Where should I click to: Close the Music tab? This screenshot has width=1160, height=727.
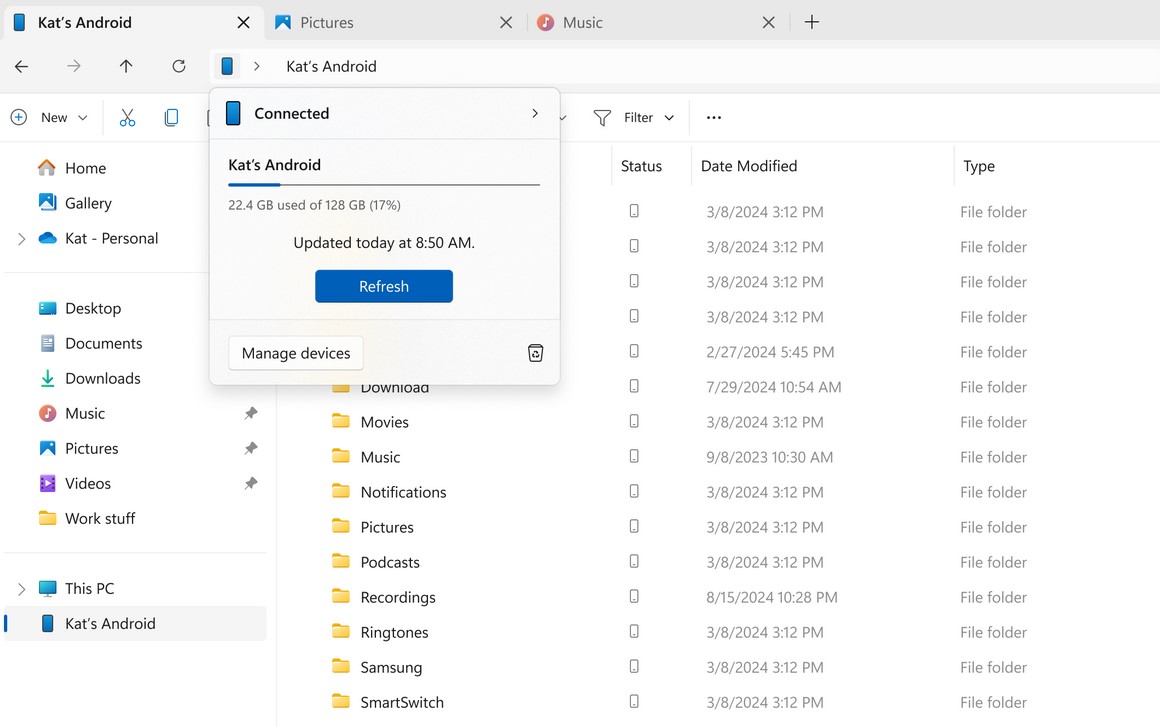coord(769,23)
